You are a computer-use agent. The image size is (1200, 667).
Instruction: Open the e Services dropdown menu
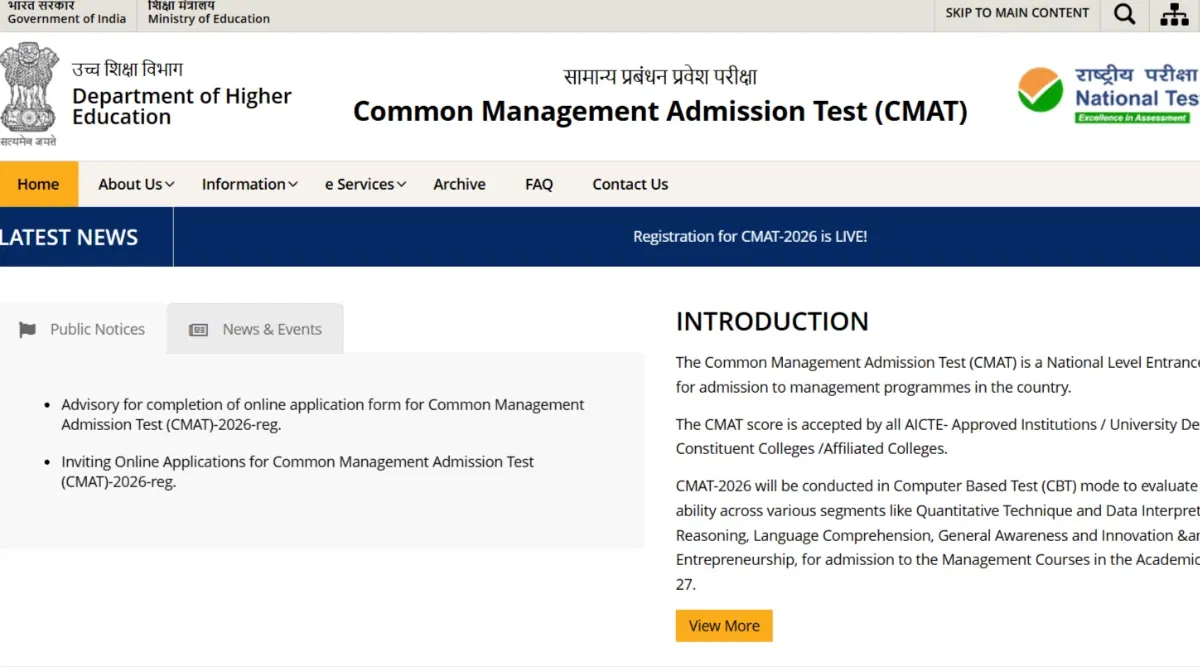365,184
